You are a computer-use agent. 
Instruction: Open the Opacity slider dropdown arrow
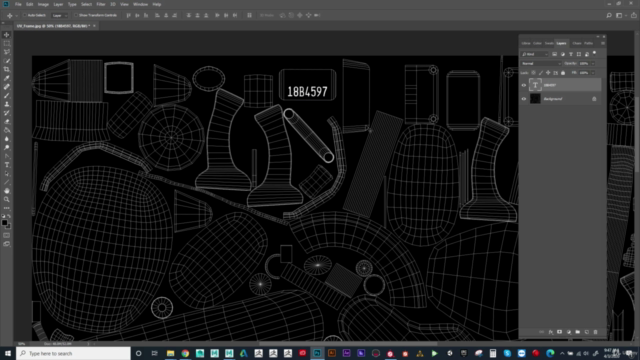coord(593,64)
